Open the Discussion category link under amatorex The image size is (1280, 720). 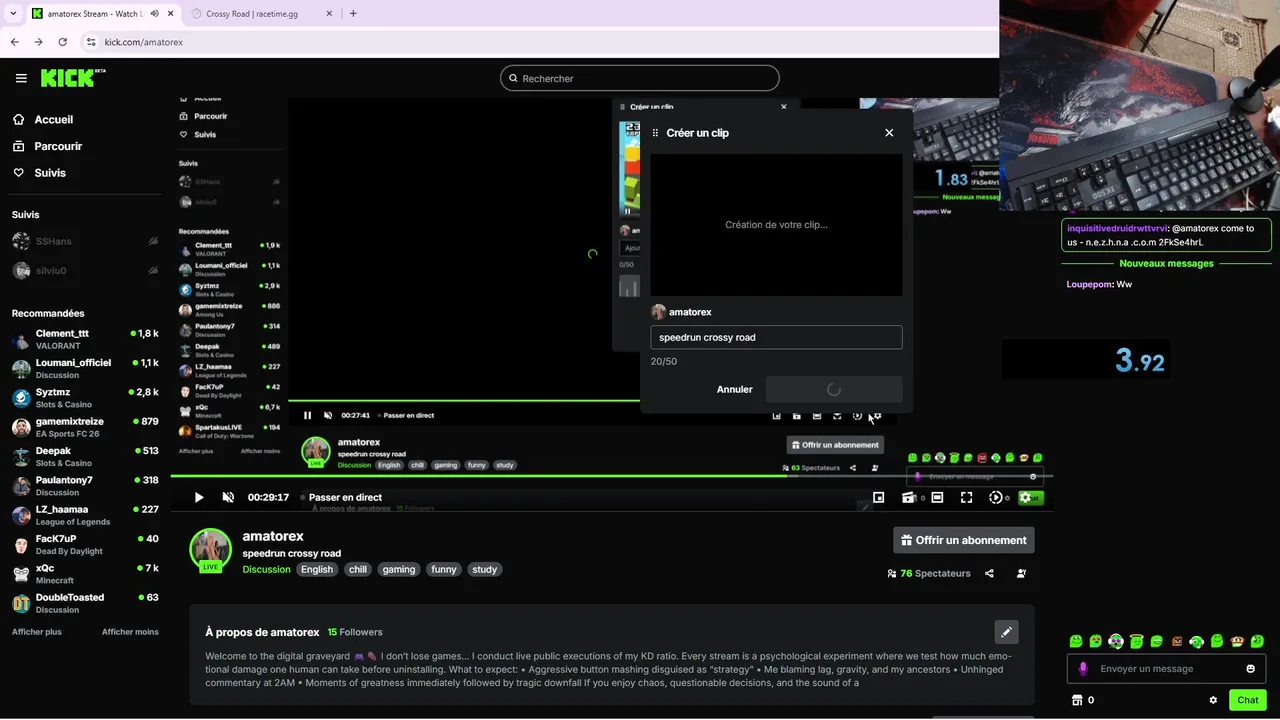pos(266,570)
